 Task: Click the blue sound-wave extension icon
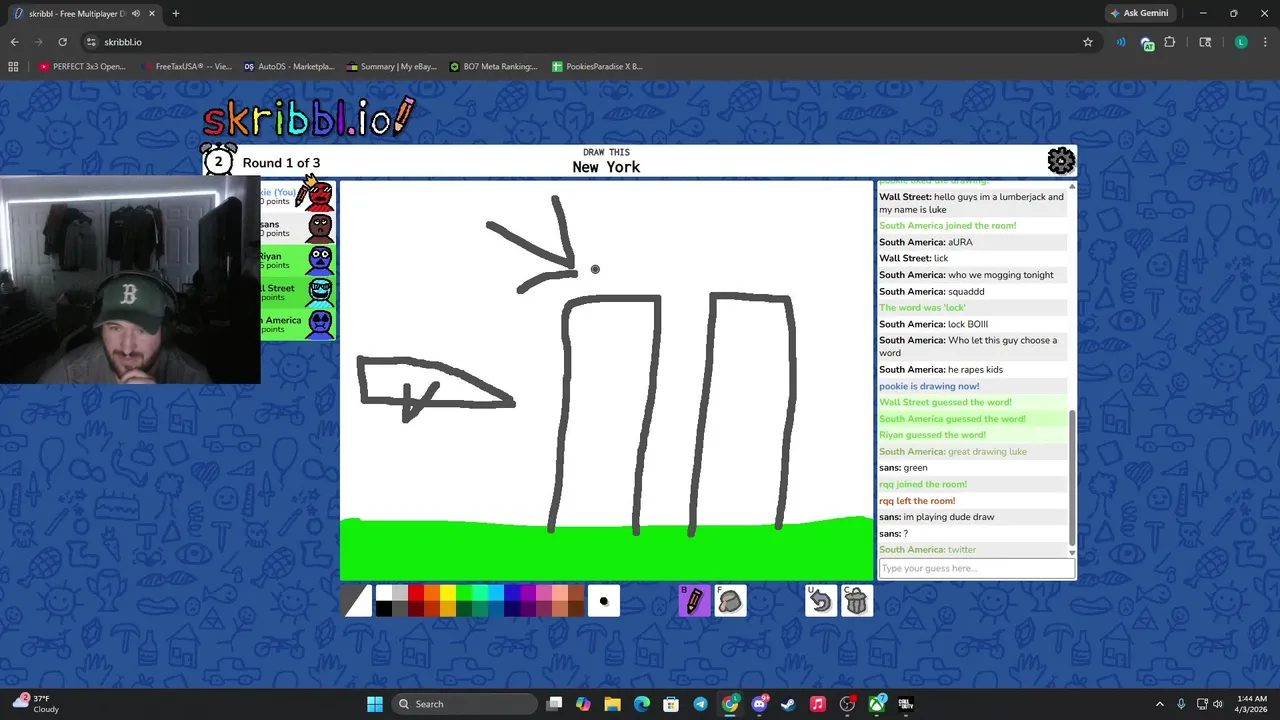(x=1121, y=42)
